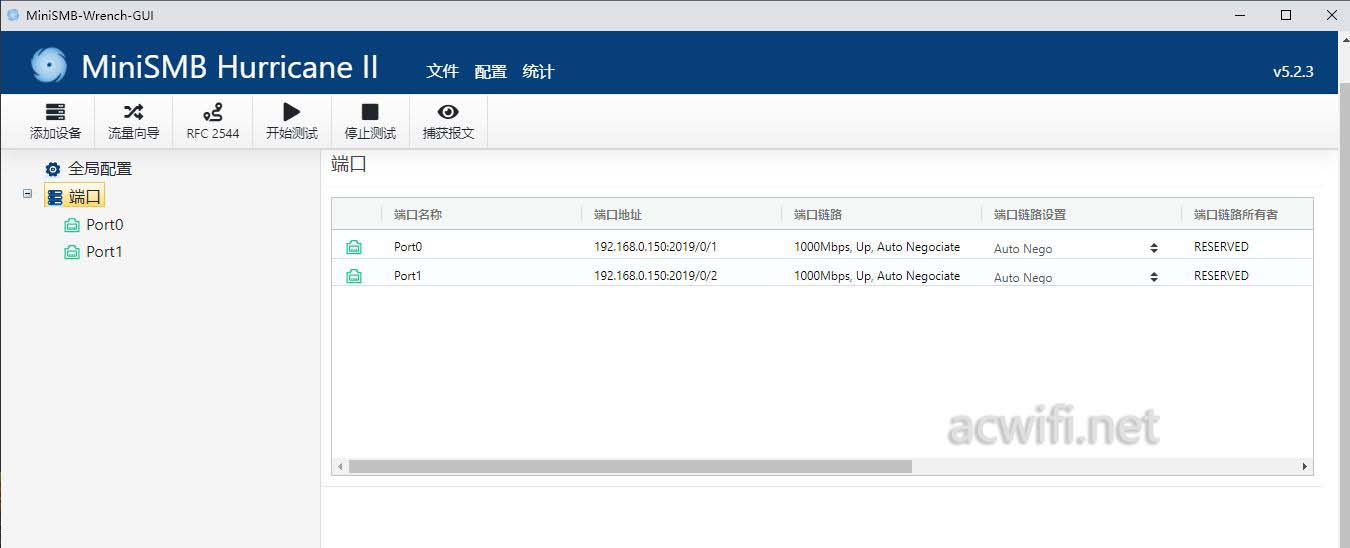Image resolution: width=1350 pixels, height=548 pixels.
Task: Click address 192.168.0.150:2019/0/2
Action: tap(656, 275)
